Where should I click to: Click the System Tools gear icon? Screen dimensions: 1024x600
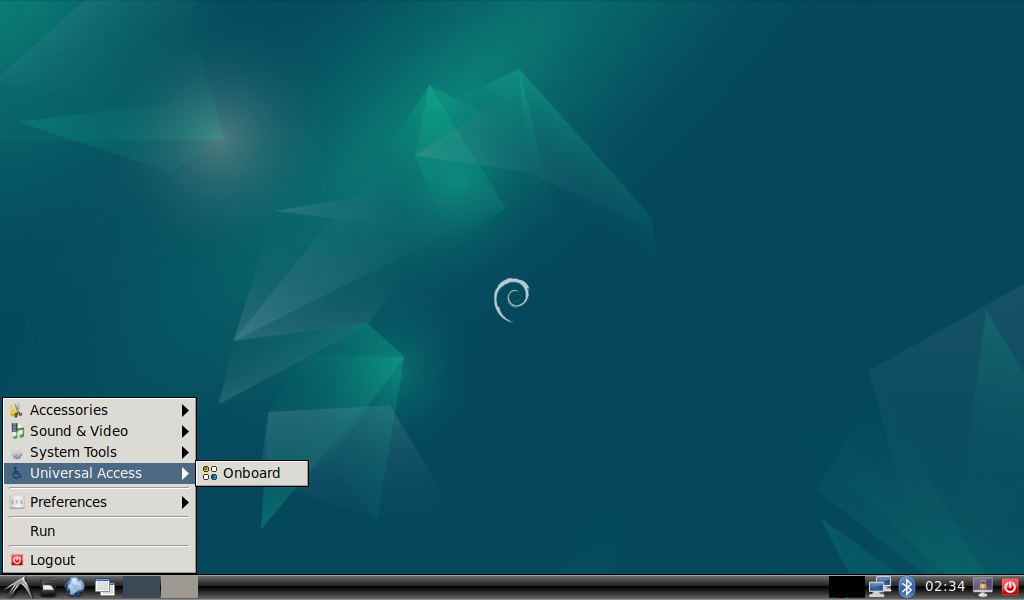(17, 452)
